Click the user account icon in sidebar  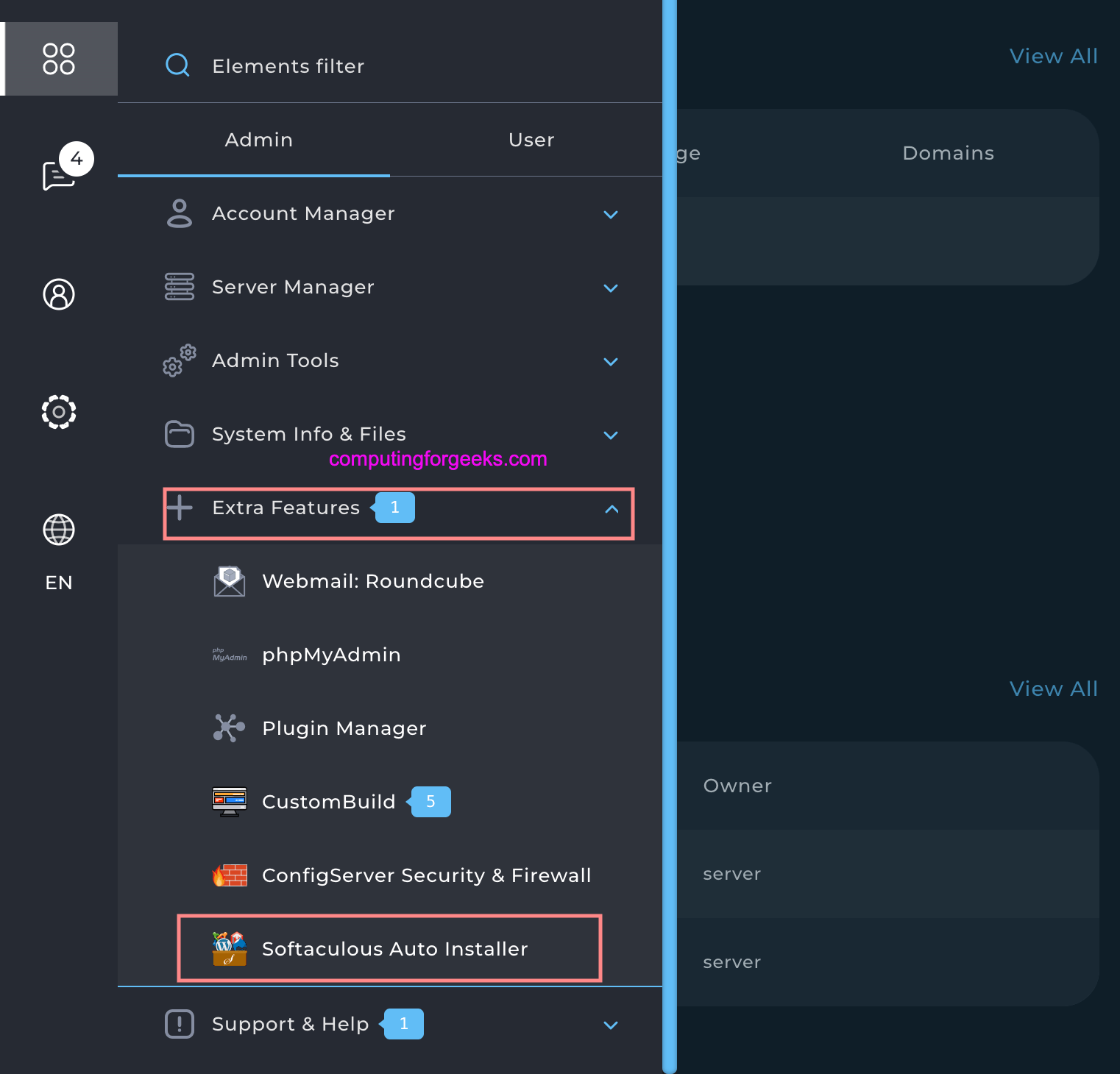click(x=59, y=294)
